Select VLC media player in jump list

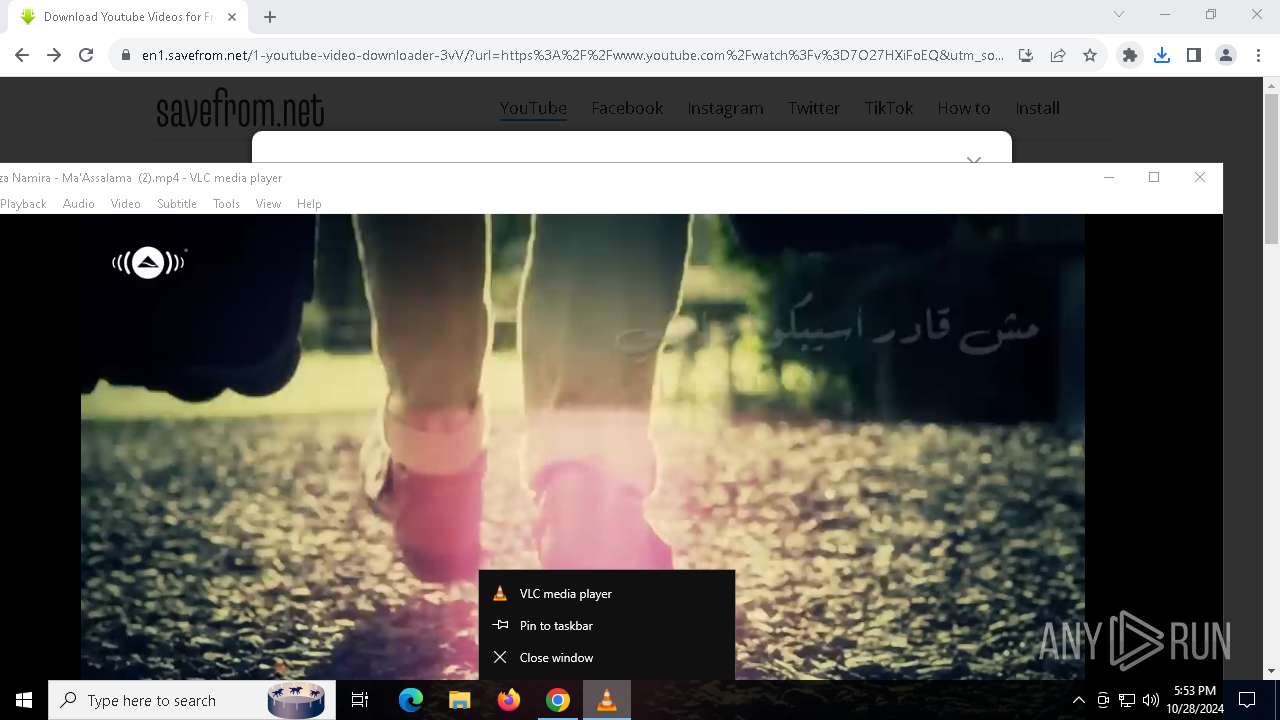[607, 593]
